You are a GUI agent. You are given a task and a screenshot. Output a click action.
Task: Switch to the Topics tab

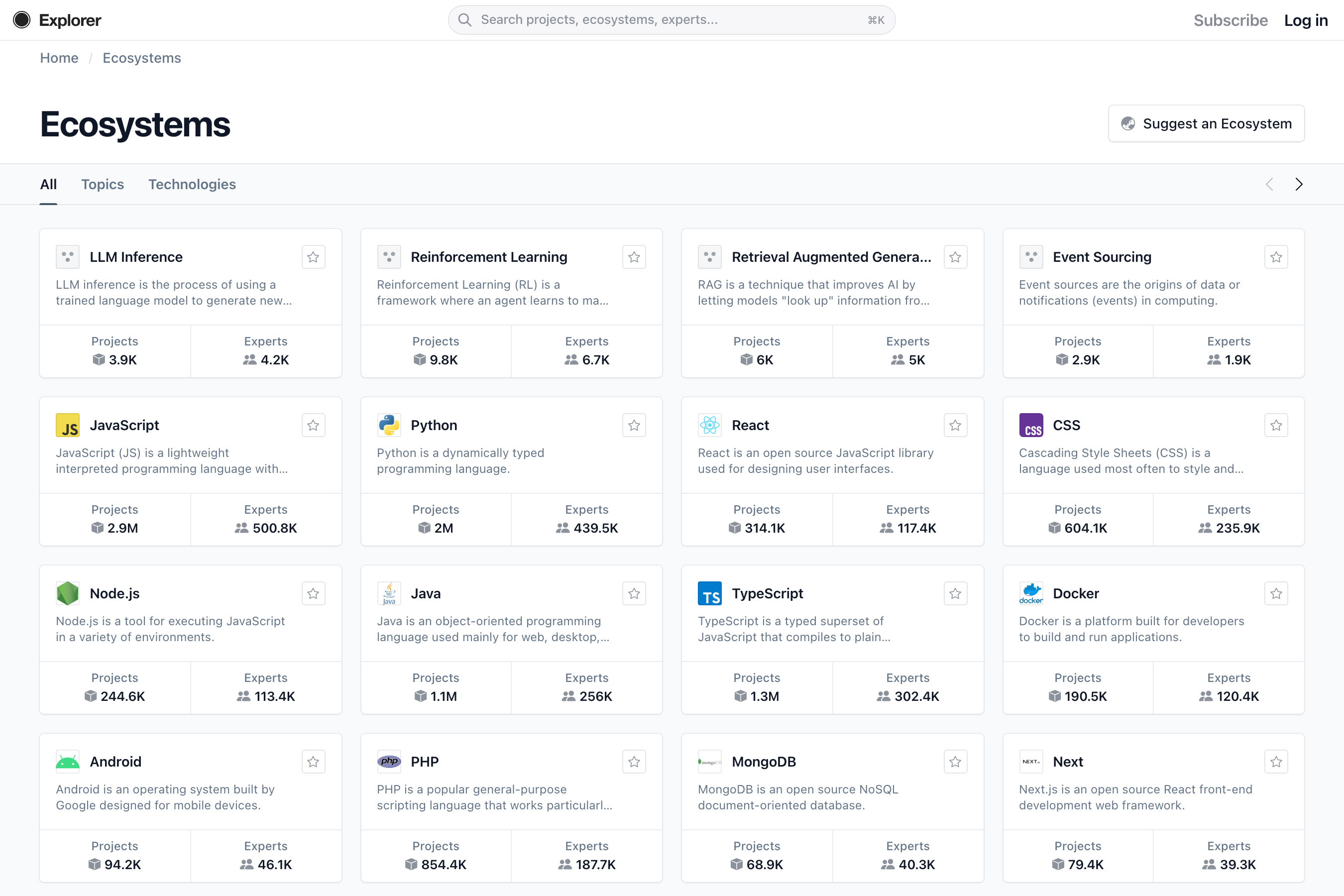(102, 184)
